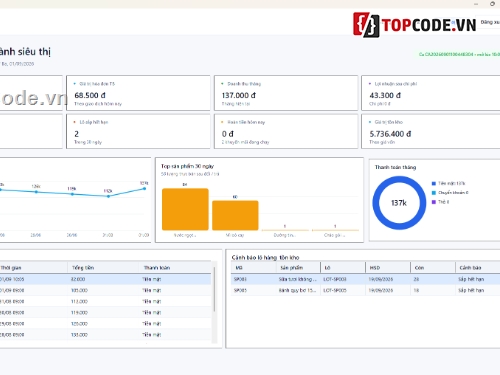Sort warning table by Lô column
This screenshot has height=375, width=500.
[343, 268]
